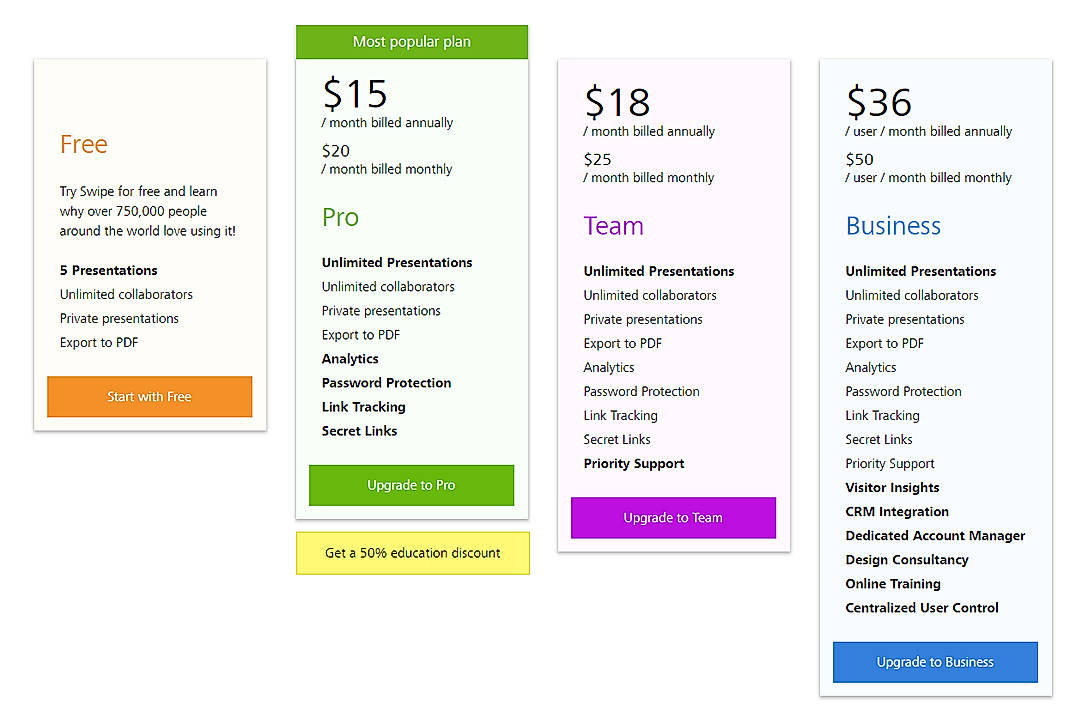Select the $20 monthly billed price
The width and height of the screenshot is (1070, 719).
[x=336, y=151]
